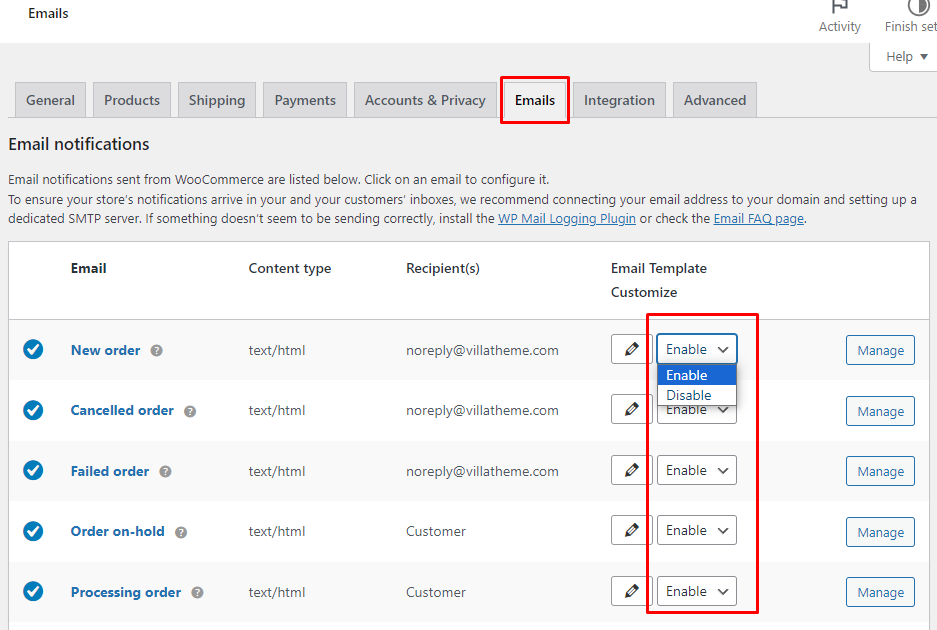This screenshot has width=937, height=630.
Task: Click the help question mark next to New order
Action: (x=157, y=351)
